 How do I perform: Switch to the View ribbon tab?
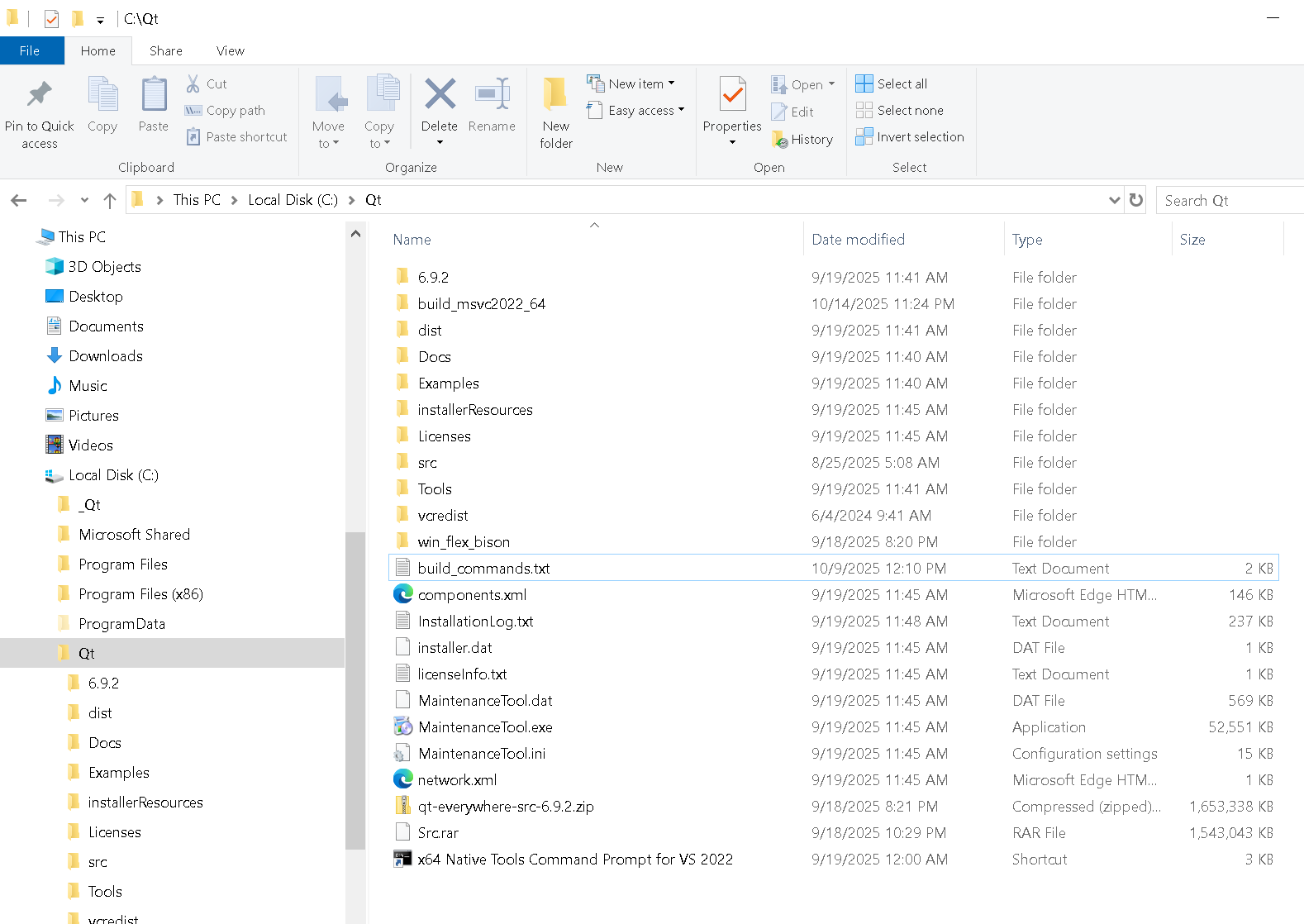click(230, 50)
